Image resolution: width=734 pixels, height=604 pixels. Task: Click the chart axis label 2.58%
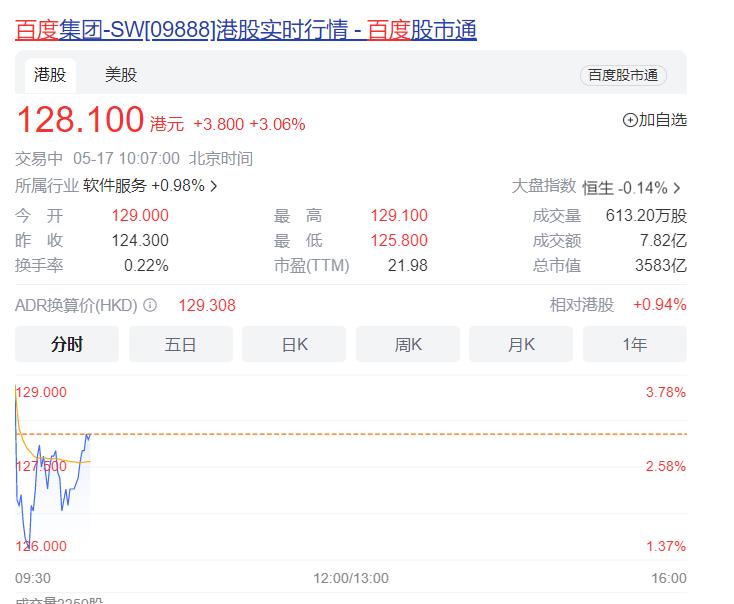pos(666,466)
